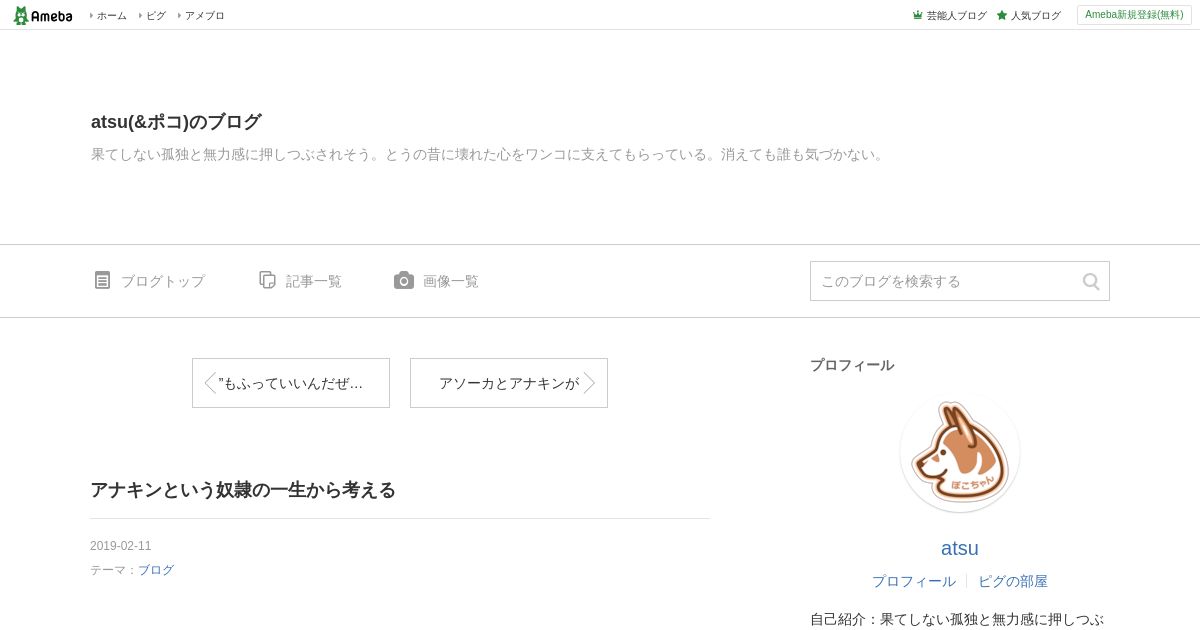This screenshot has height=630, width=1200.
Task: Click the magnifier search icon
Action: click(x=1091, y=281)
